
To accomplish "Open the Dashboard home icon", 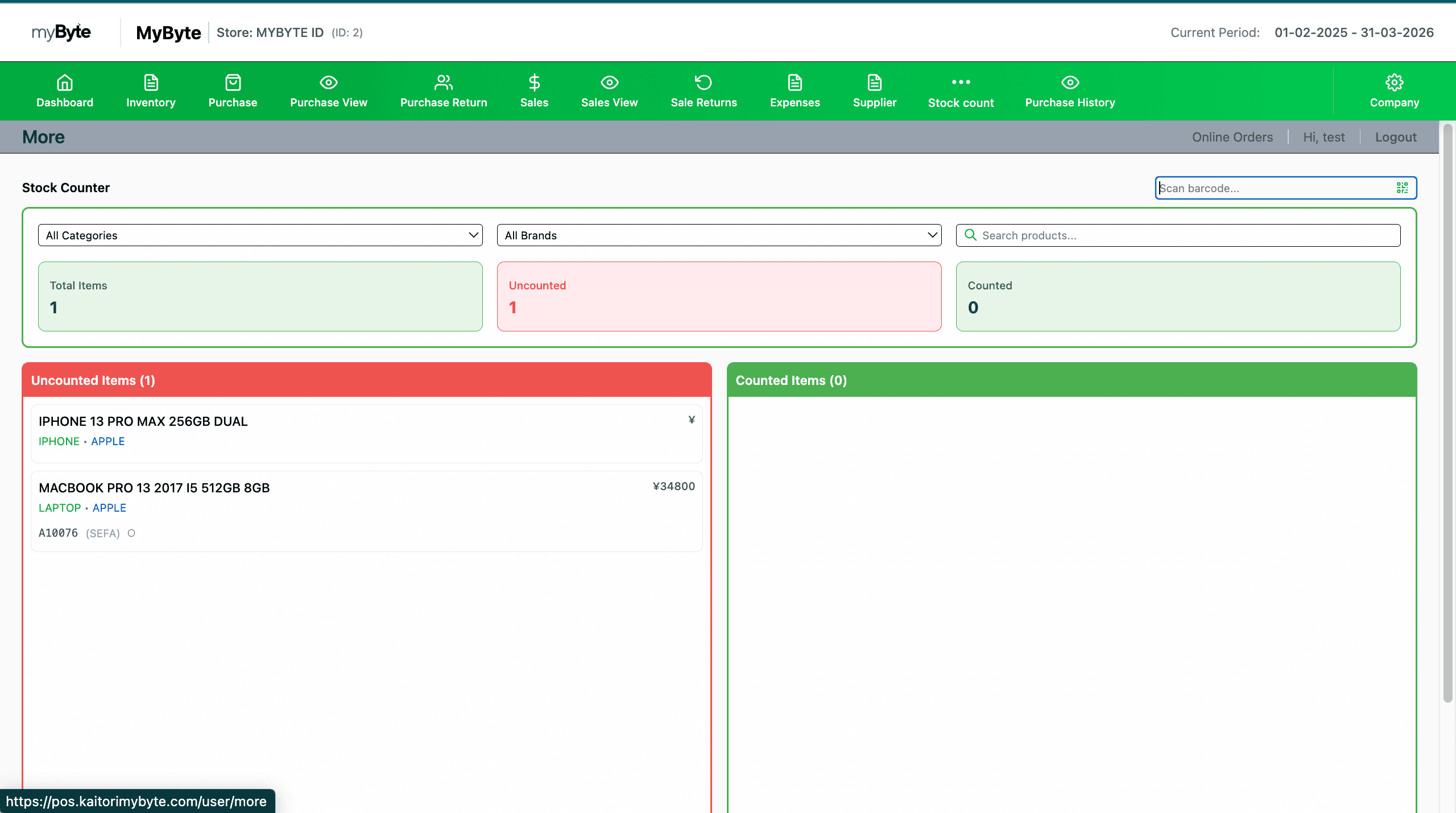I will pyautogui.click(x=65, y=83).
